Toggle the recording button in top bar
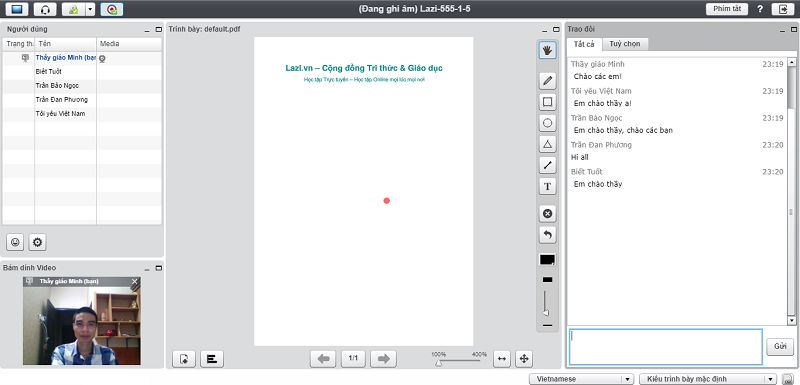800x385 pixels. pyautogui.click(x=112, y=9)
